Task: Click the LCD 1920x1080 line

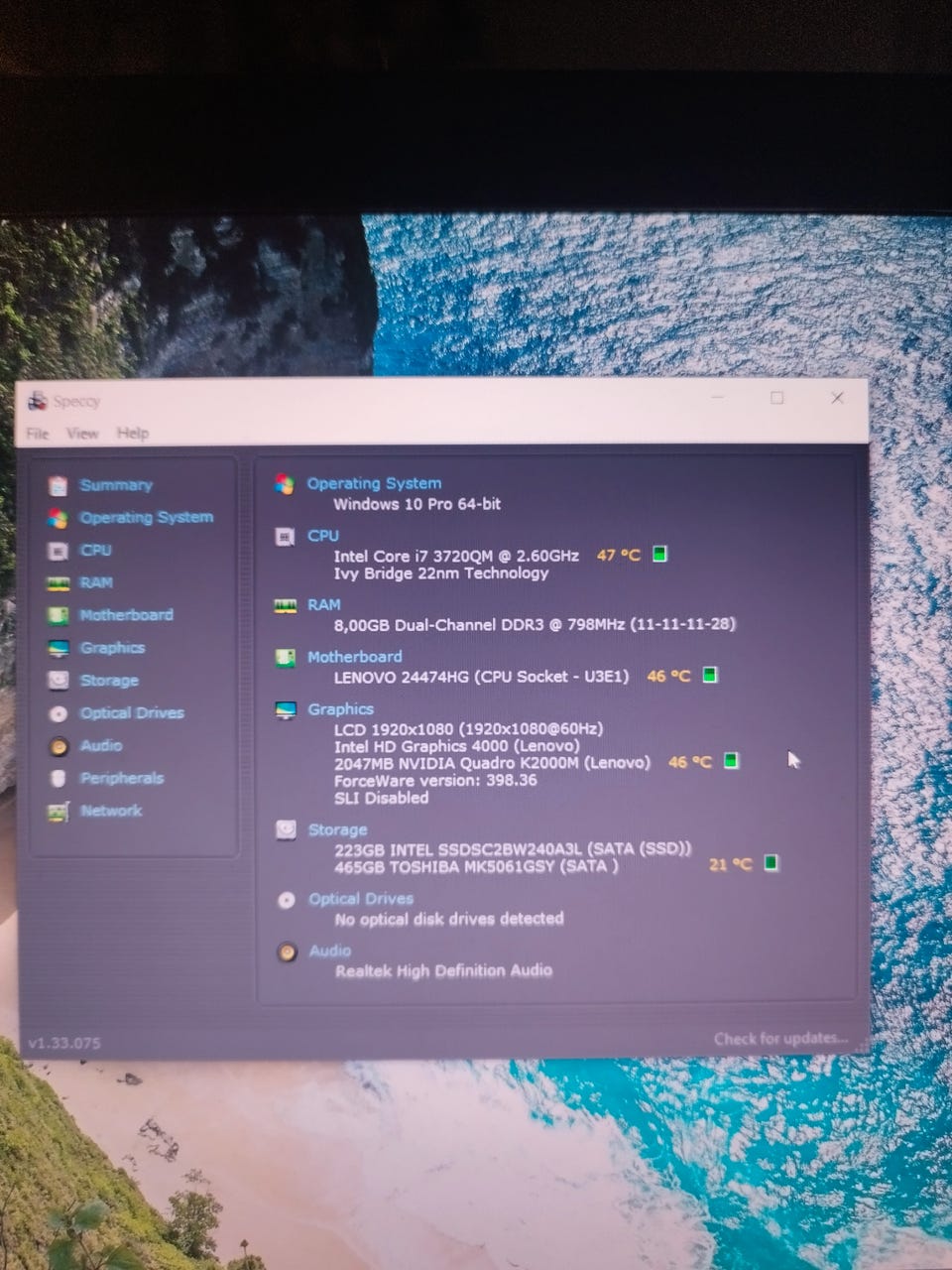Action: (x=469, y=729)
